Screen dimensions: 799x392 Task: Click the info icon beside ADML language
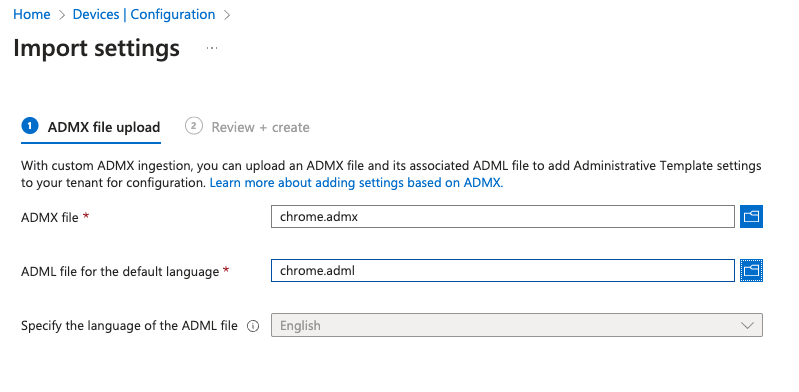coord(253,326)
